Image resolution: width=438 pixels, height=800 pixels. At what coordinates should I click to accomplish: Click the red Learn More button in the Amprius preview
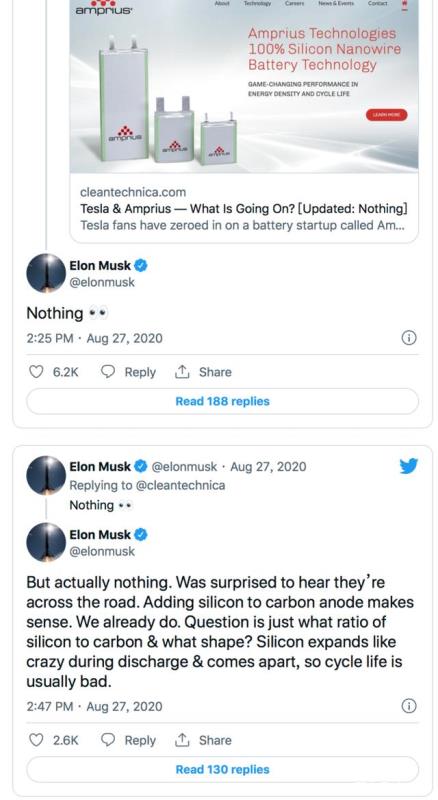tap(386, 115)
